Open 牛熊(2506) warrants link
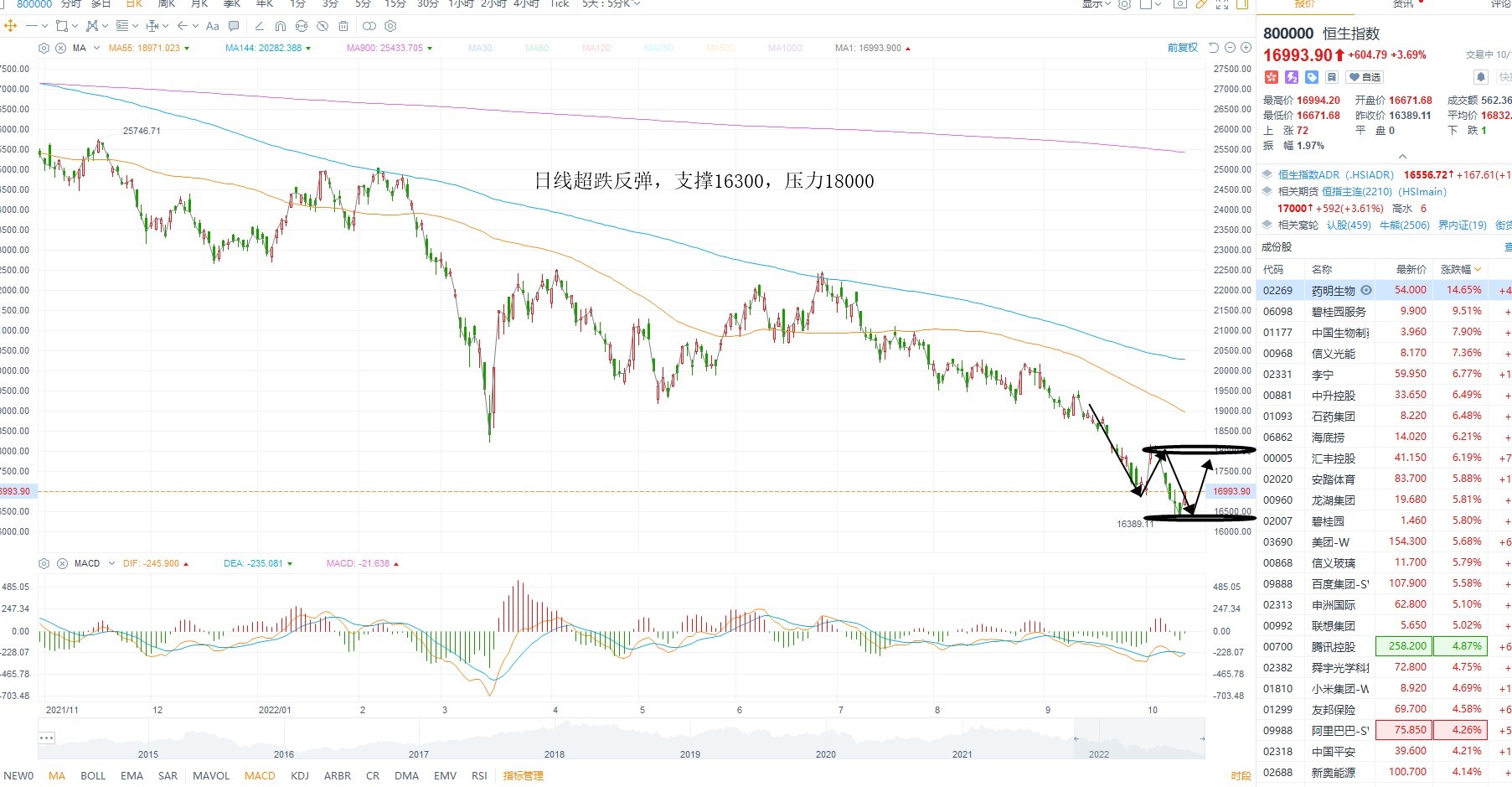The image size is (1512, 787). 1405,225
